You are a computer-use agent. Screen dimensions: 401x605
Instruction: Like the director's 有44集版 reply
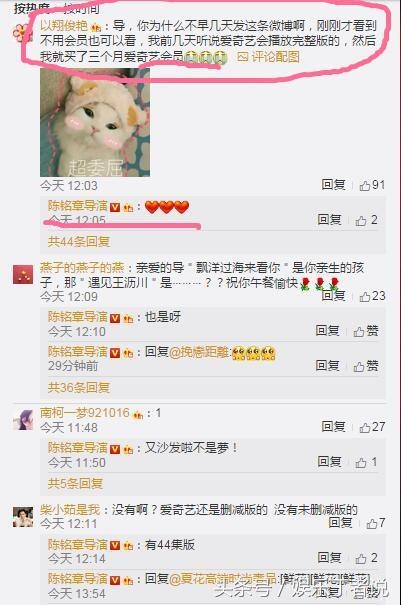coord(366,558)
